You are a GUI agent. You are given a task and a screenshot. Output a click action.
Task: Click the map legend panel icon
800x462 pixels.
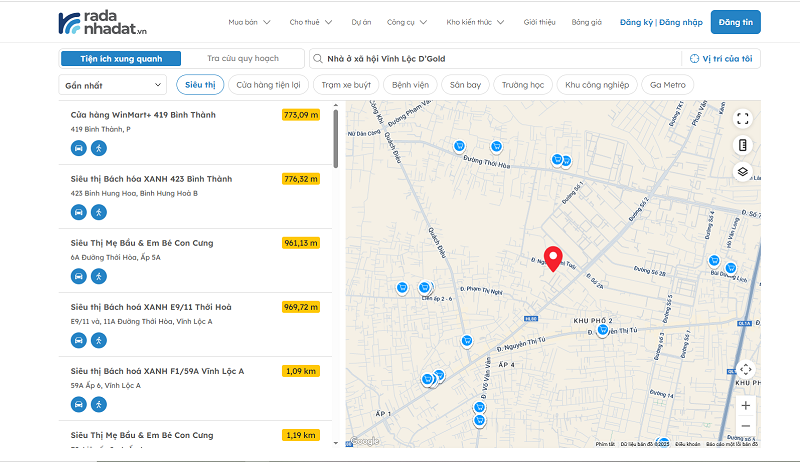(x=743, y=145)
